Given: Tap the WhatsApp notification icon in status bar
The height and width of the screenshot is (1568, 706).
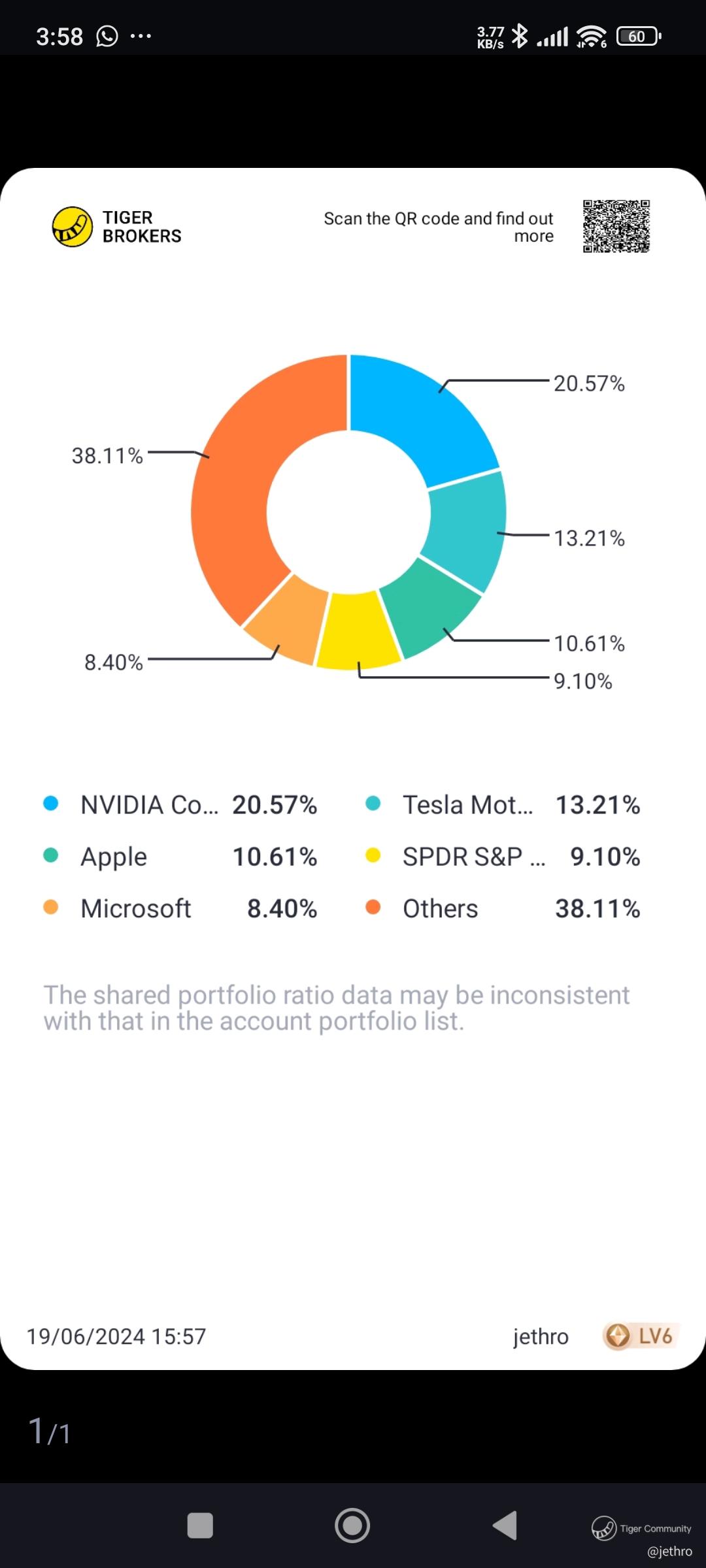Looking at the screenshot, I should [x=107, y=36].
